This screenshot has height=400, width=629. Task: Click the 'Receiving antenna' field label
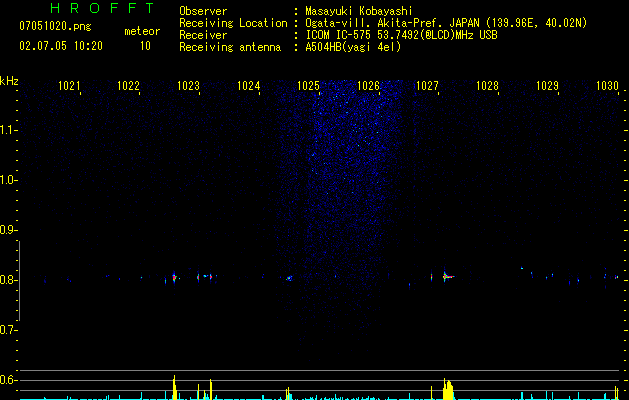(x=230, y=47)
